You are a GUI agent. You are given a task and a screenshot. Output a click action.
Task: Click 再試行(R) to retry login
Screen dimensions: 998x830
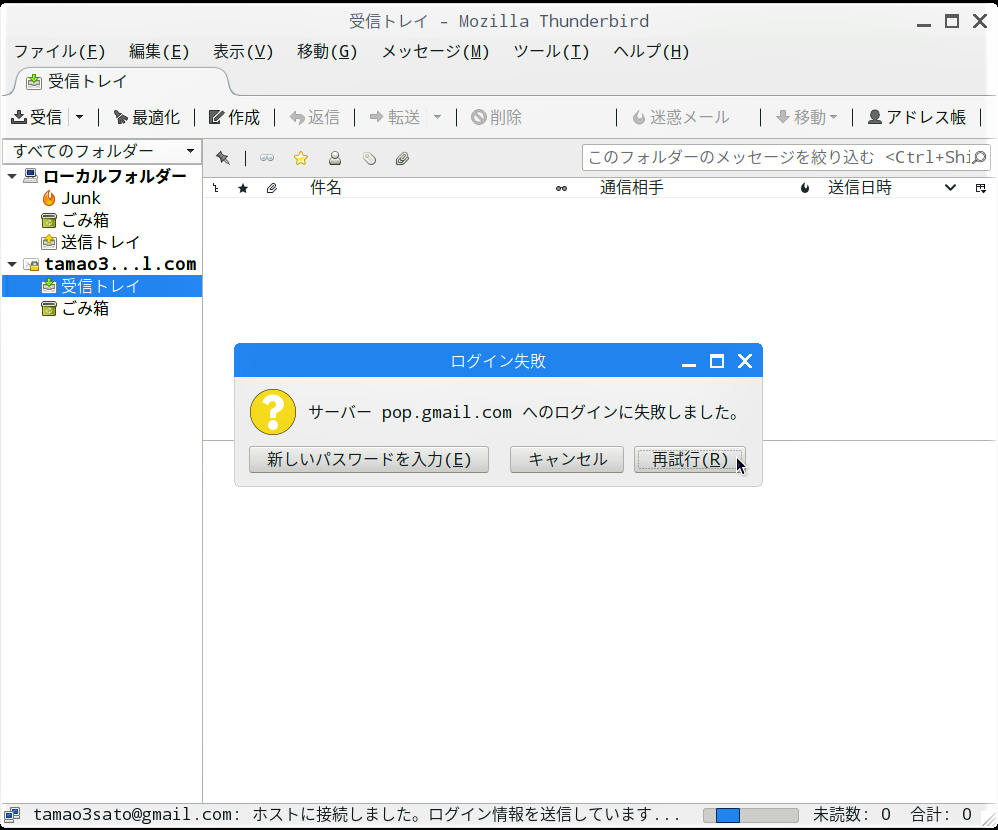coord(690,460)
